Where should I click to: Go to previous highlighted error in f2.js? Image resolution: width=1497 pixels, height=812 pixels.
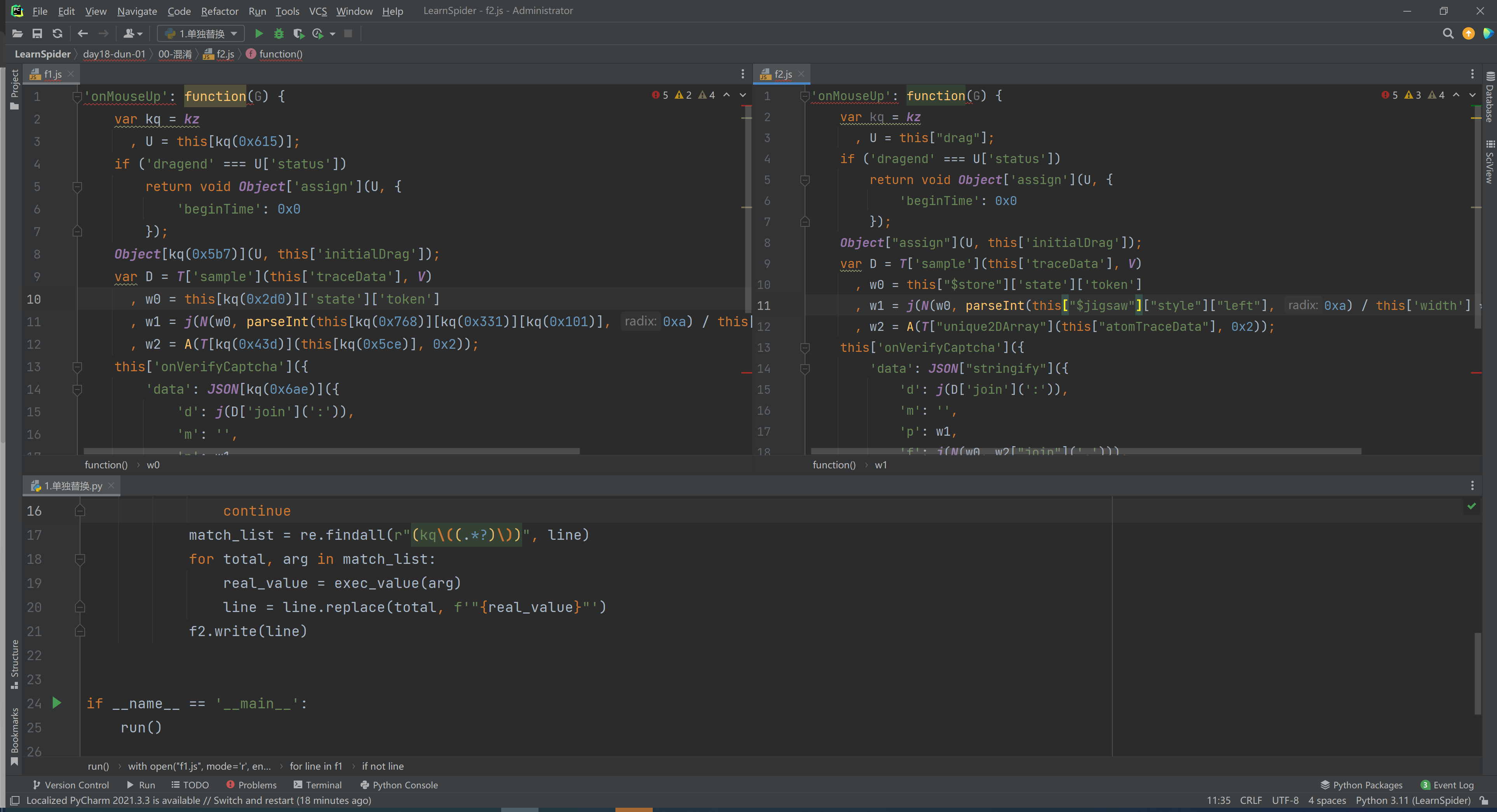(1456, 95)
